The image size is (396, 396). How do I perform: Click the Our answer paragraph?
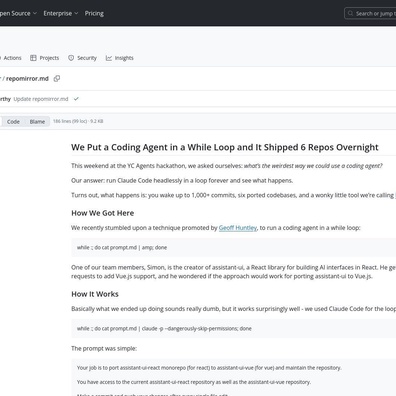pos(182,181)
